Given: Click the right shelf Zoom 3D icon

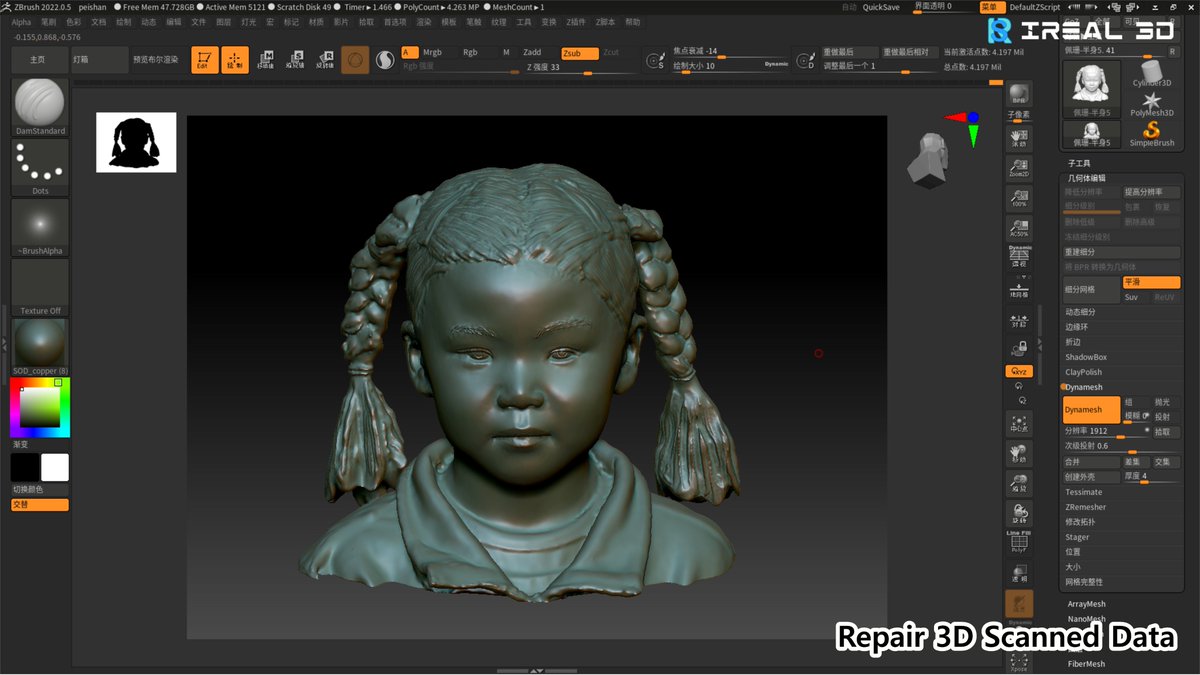Looking at the screenshot, I should pyautogui.click(x=1019, y=486).
